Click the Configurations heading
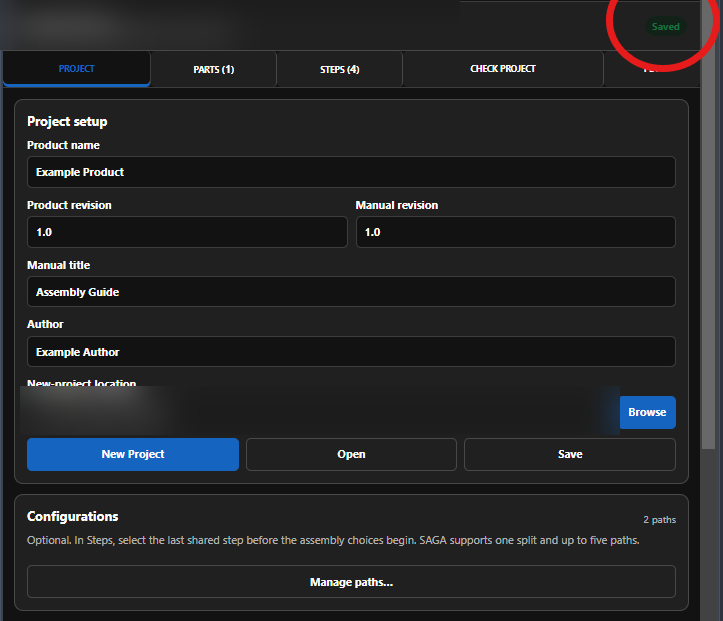The image size is (723, 621). point(72,516)
